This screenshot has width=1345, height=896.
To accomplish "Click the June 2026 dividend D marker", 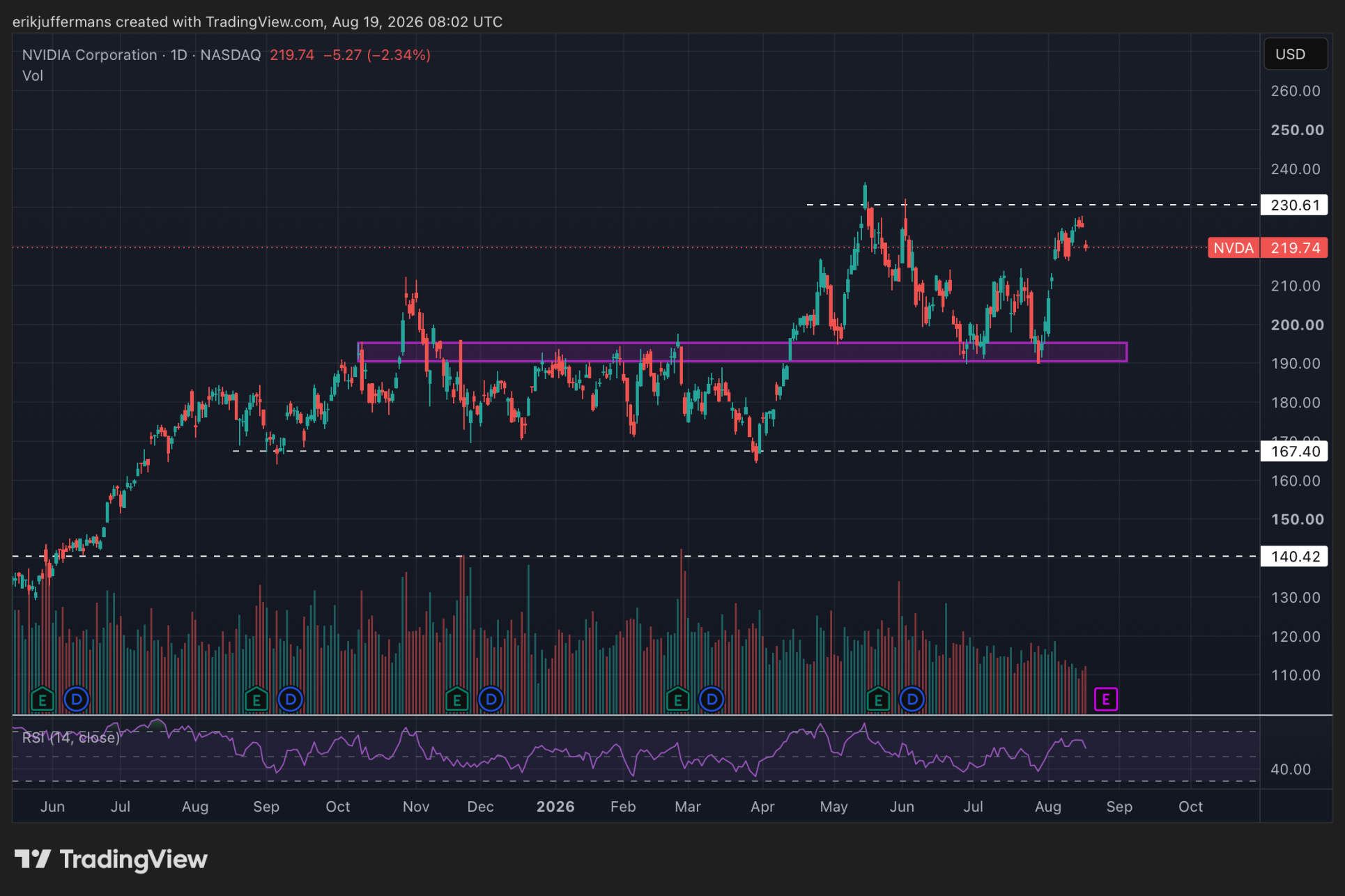I will 912,699.
